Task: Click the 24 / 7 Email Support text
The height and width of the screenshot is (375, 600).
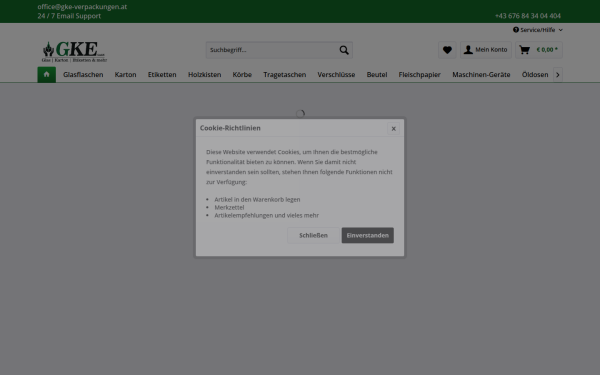Action: tap(69, 16)
